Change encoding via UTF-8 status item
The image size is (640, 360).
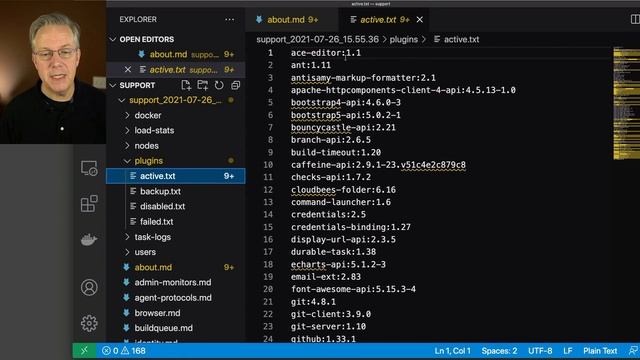click(540, 351)
